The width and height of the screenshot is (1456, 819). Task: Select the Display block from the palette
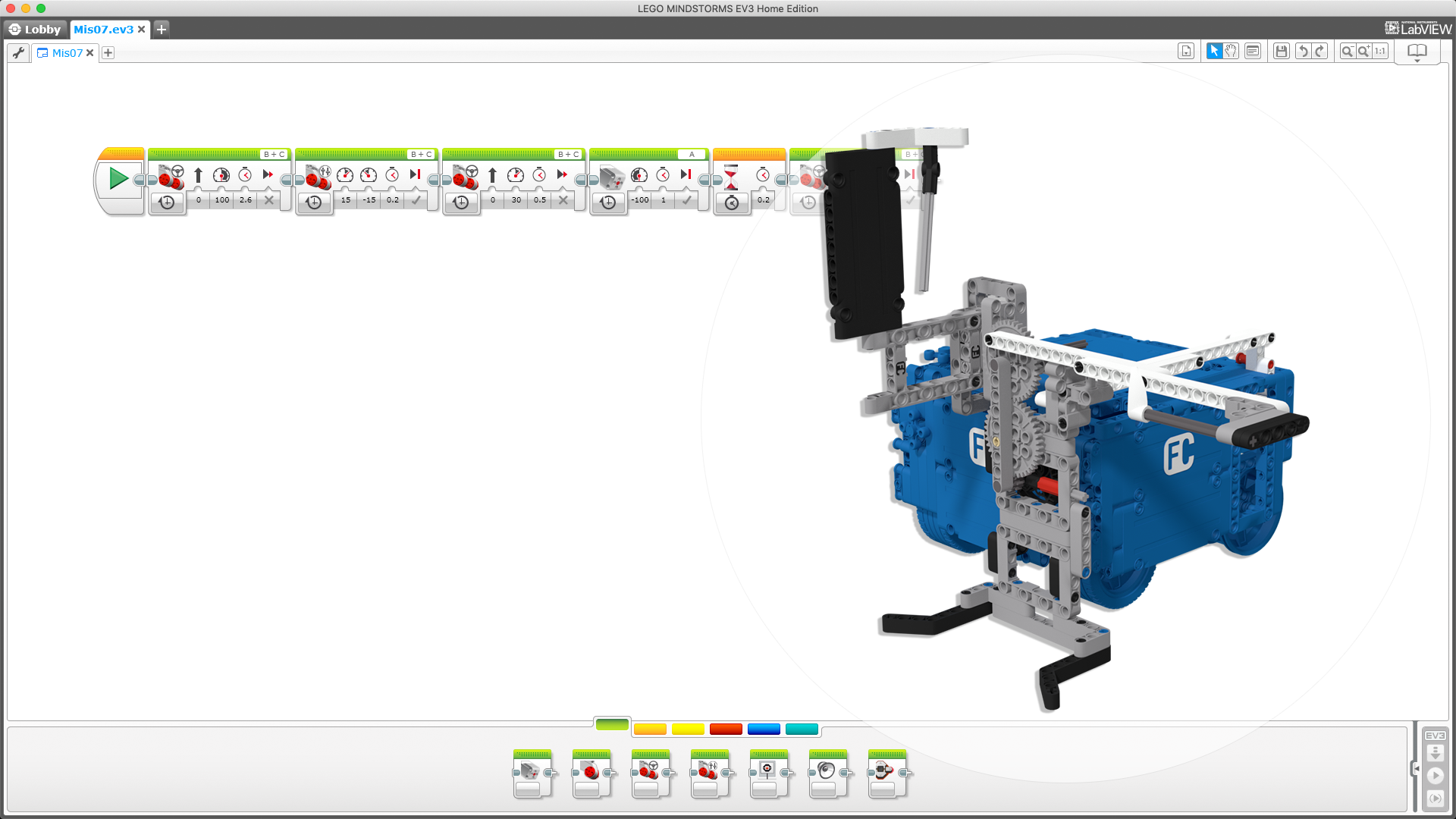[768, 773]
